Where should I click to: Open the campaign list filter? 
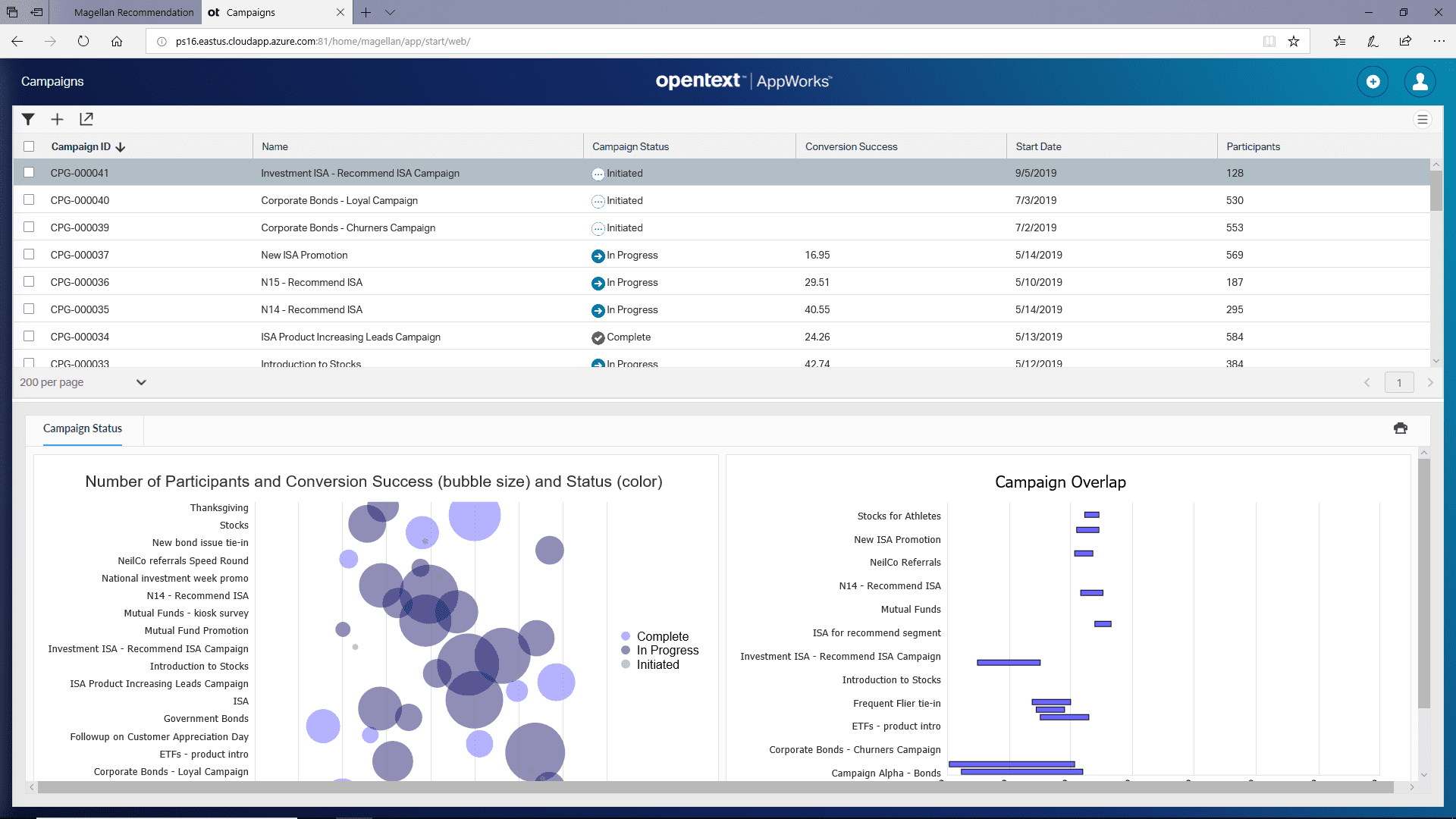click(x=28, y=119)
